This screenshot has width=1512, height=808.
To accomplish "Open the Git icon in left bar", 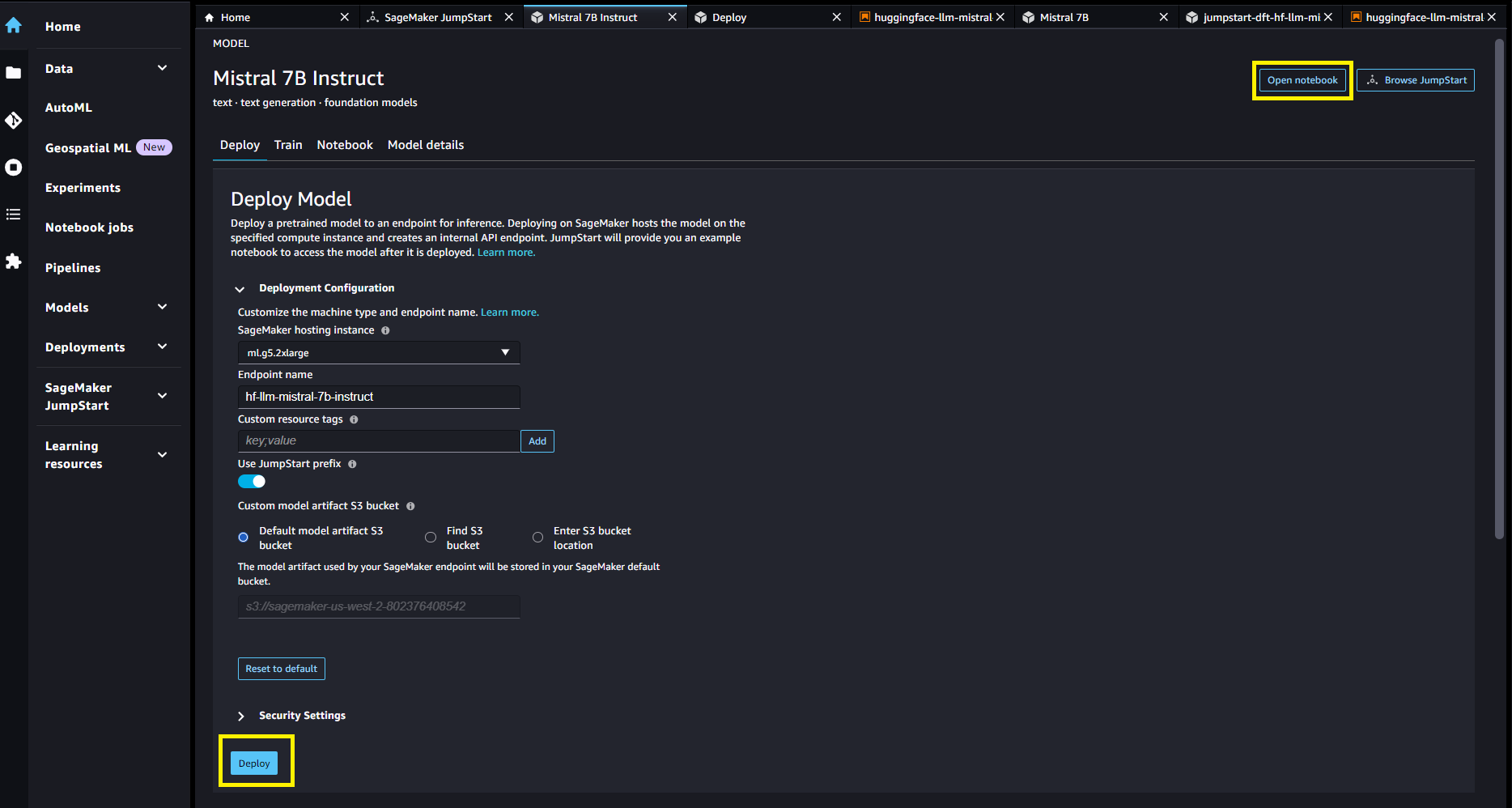I will 14,121.
